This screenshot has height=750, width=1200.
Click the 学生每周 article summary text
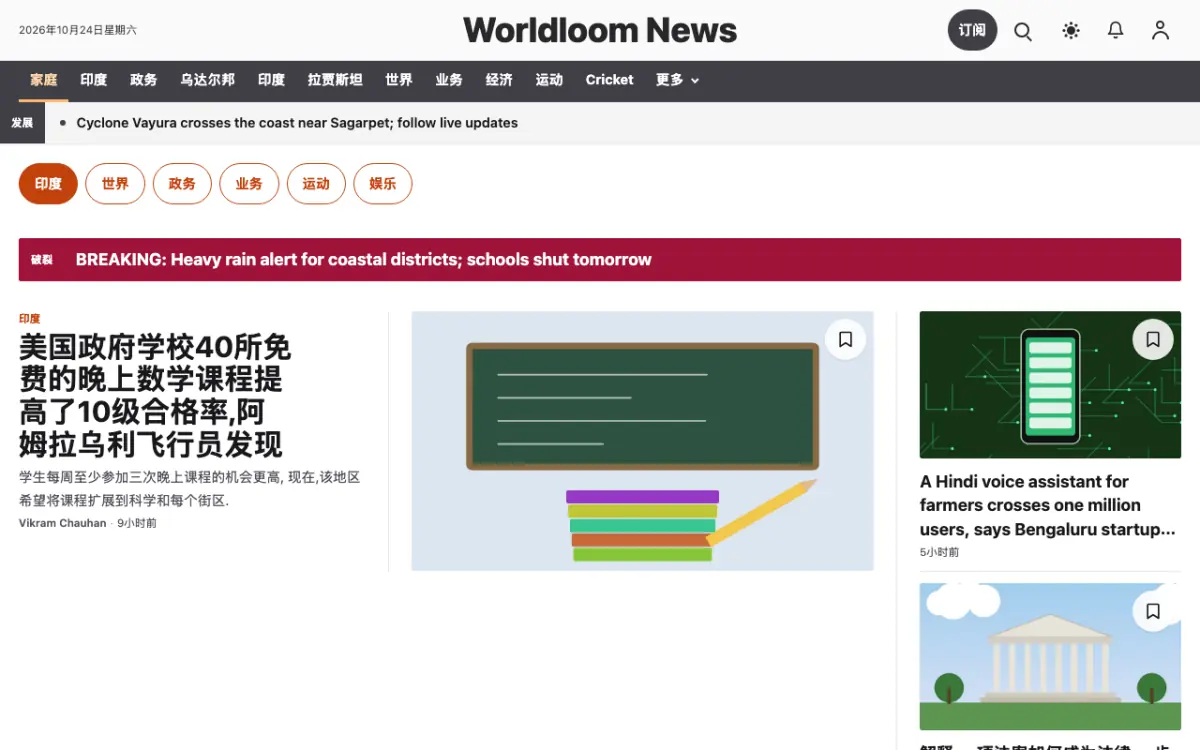pyautogui.click(x=190, y=489)
